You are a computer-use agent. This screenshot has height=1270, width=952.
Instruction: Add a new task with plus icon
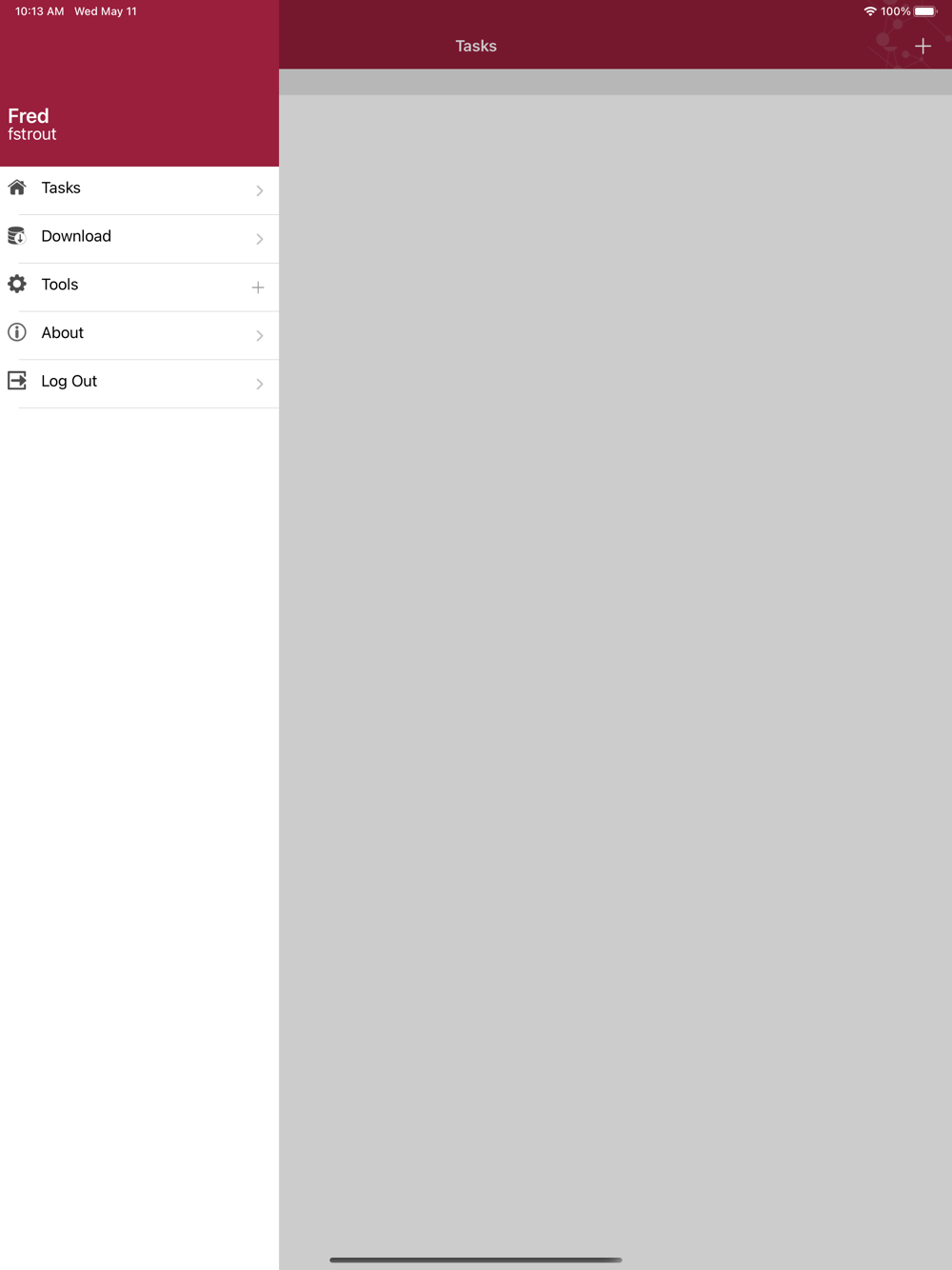922,46
